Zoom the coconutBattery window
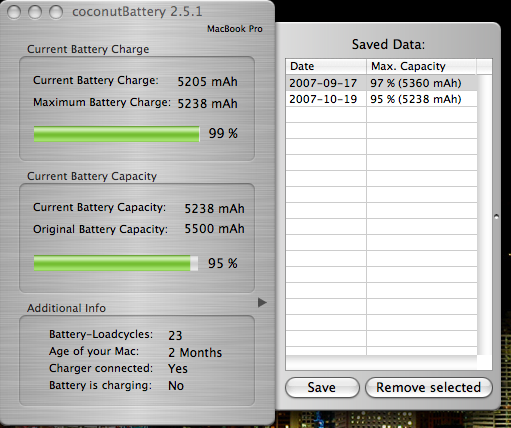Viewport: 511px width, 428px height. tap(56, 12)
